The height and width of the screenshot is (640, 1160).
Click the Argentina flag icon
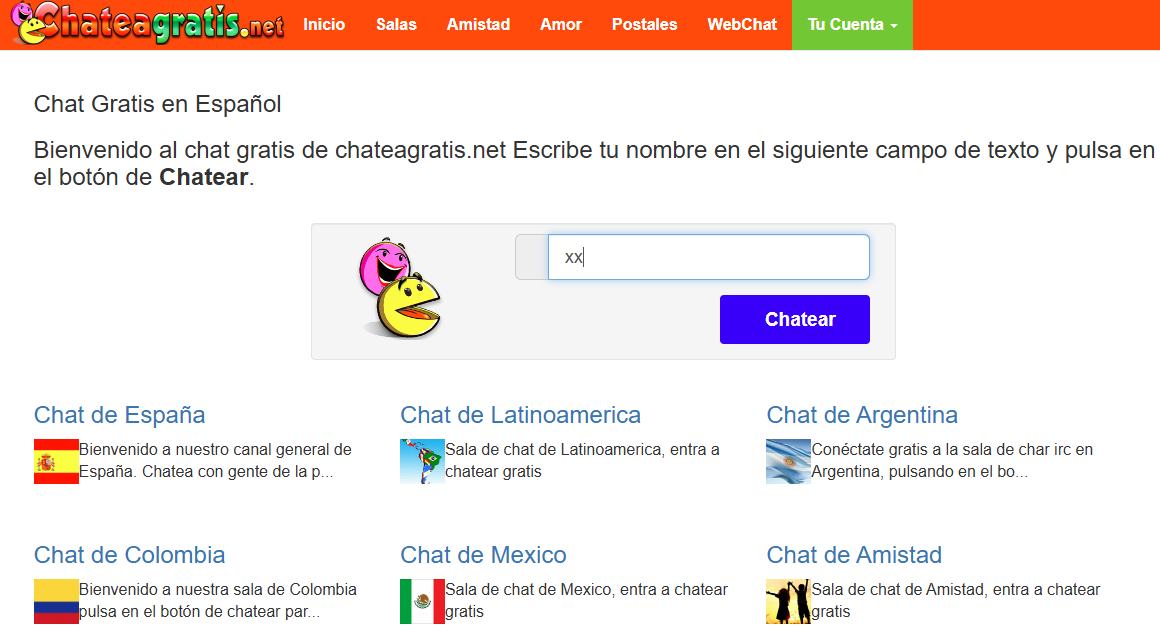pyautogui.click(x=789, y=462)
